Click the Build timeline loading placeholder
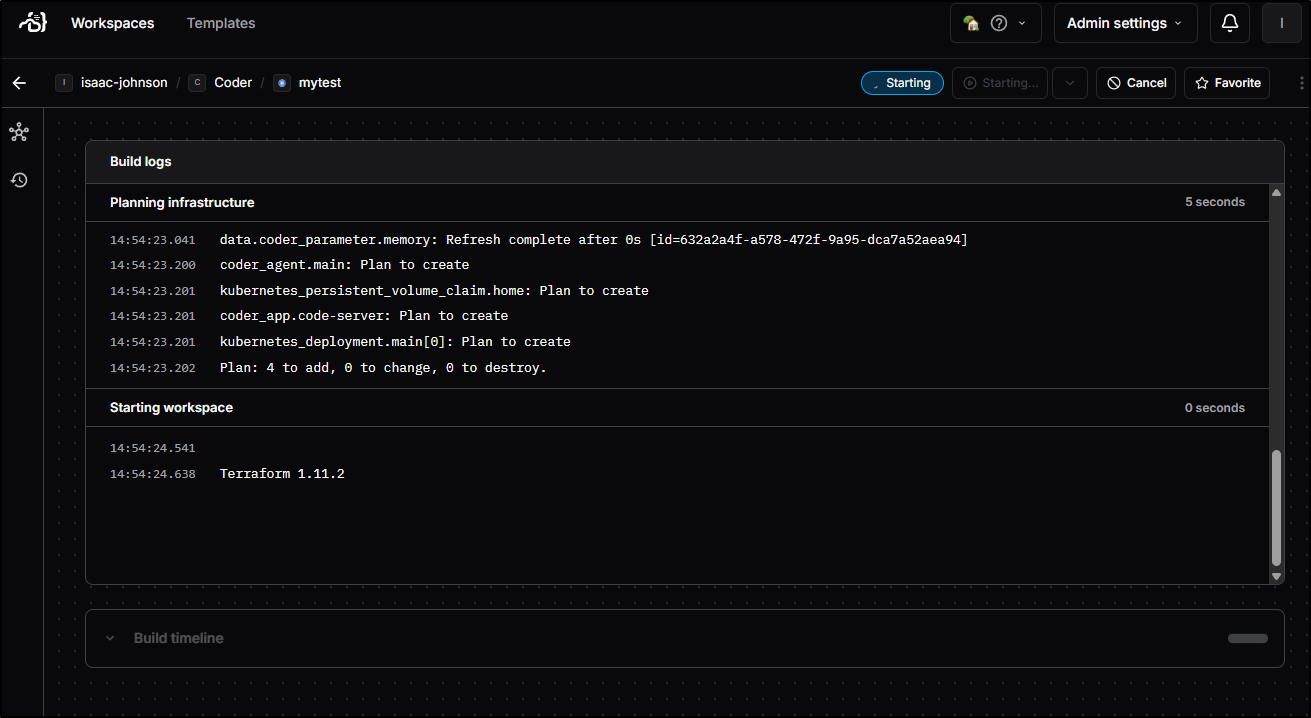 point(1247,638)
